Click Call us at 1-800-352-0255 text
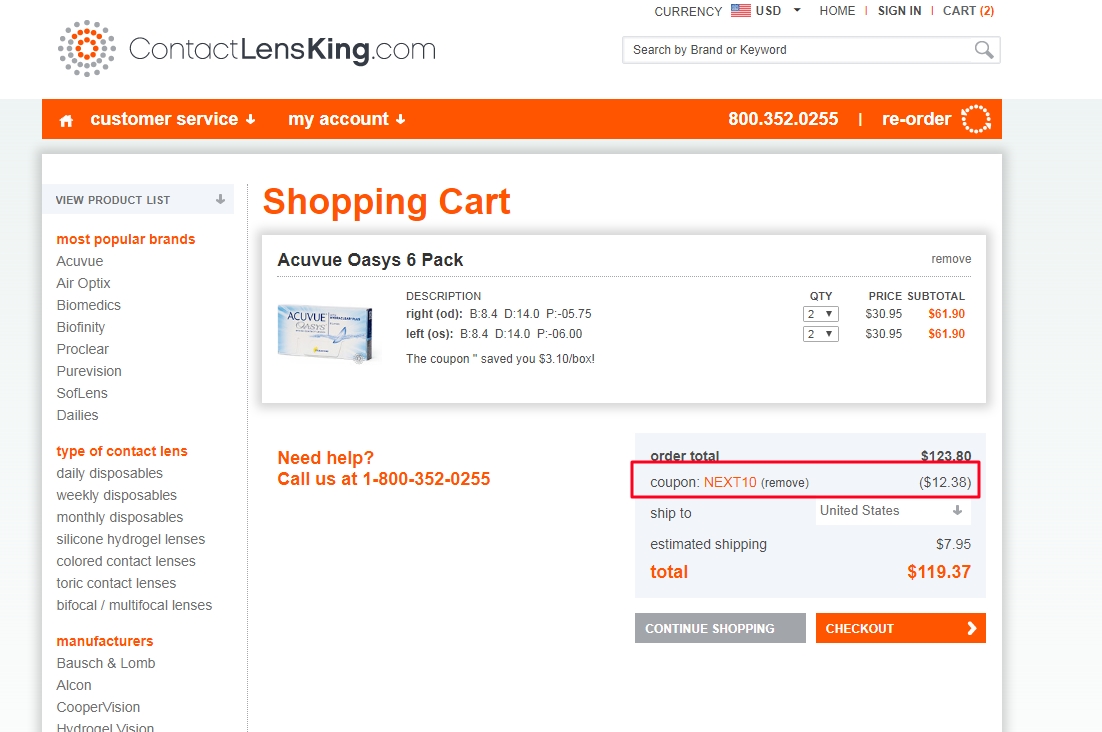Viewport: 1102px width, 732px height. coord(384,479)
